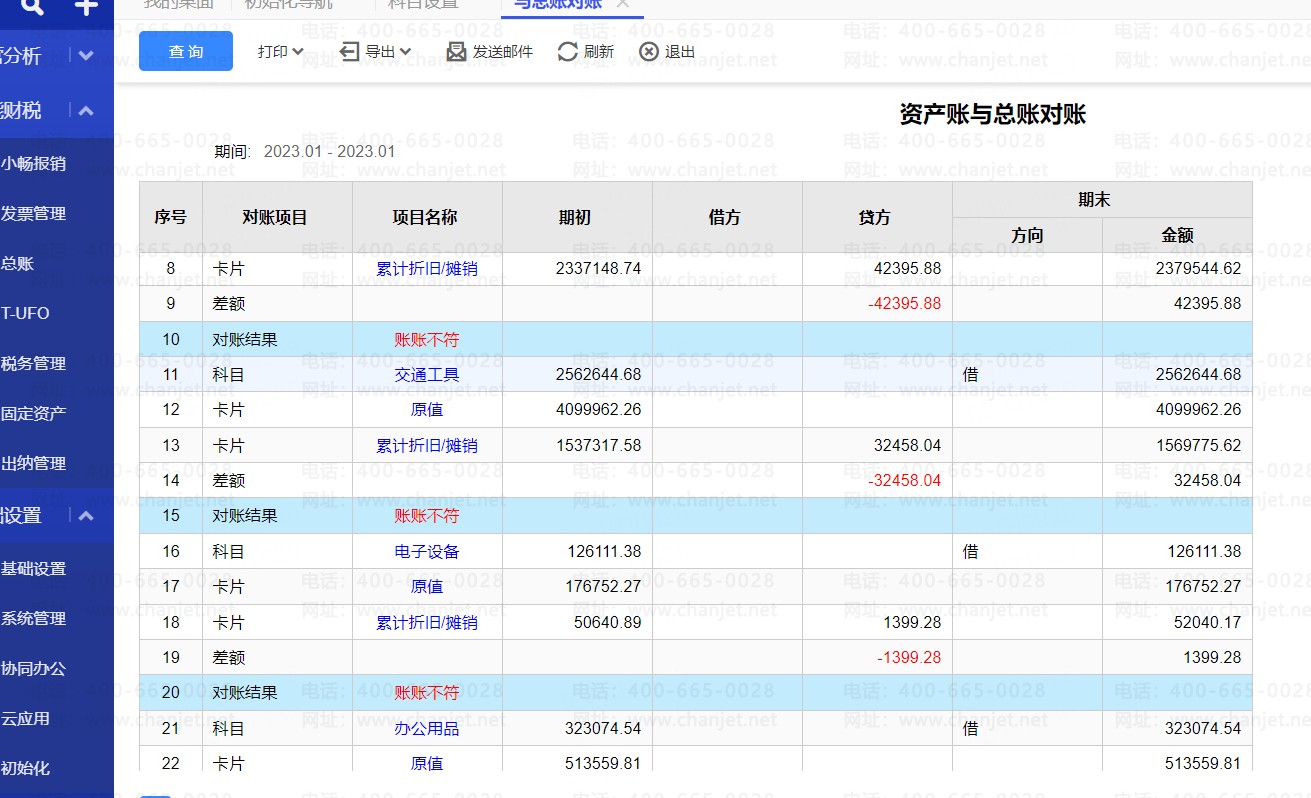Click the plus add icon in sidebar
The image size is (1311, 798).
86,6
